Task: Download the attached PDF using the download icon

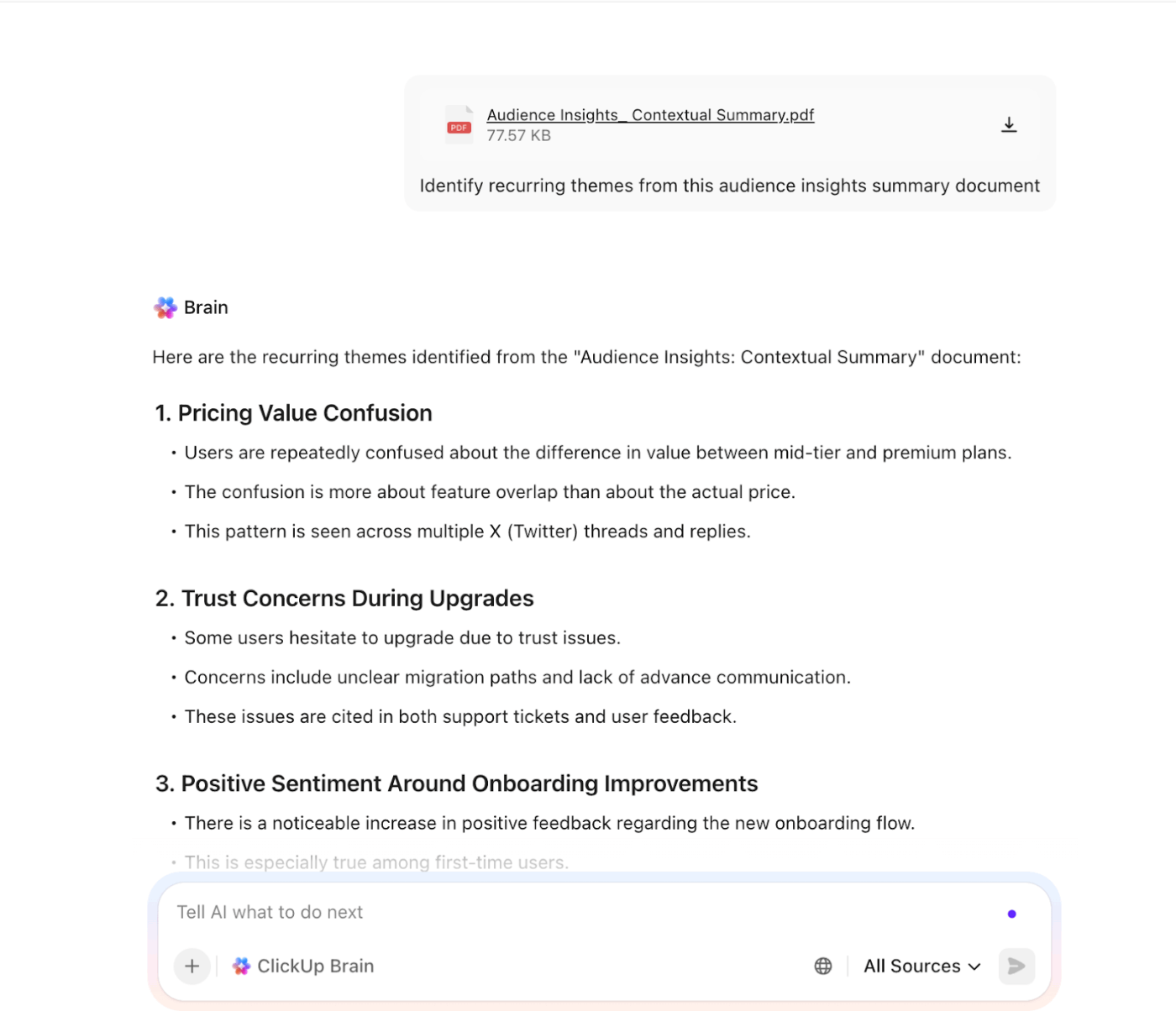Action: pos(1009,123)
